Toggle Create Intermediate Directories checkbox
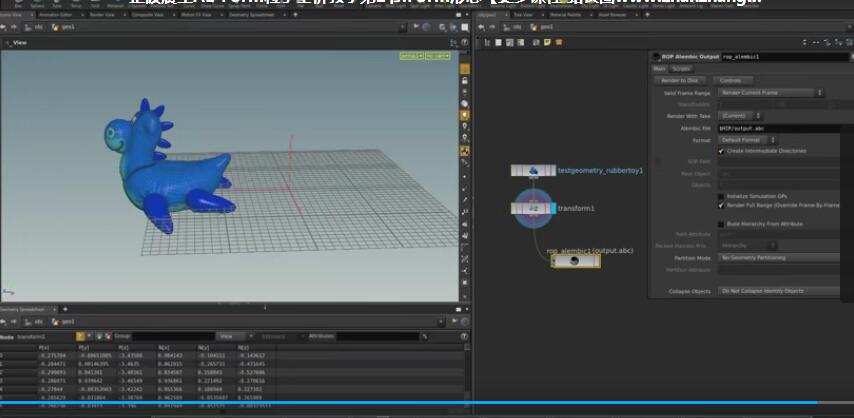Screen dimensions: 854x418 721,151
